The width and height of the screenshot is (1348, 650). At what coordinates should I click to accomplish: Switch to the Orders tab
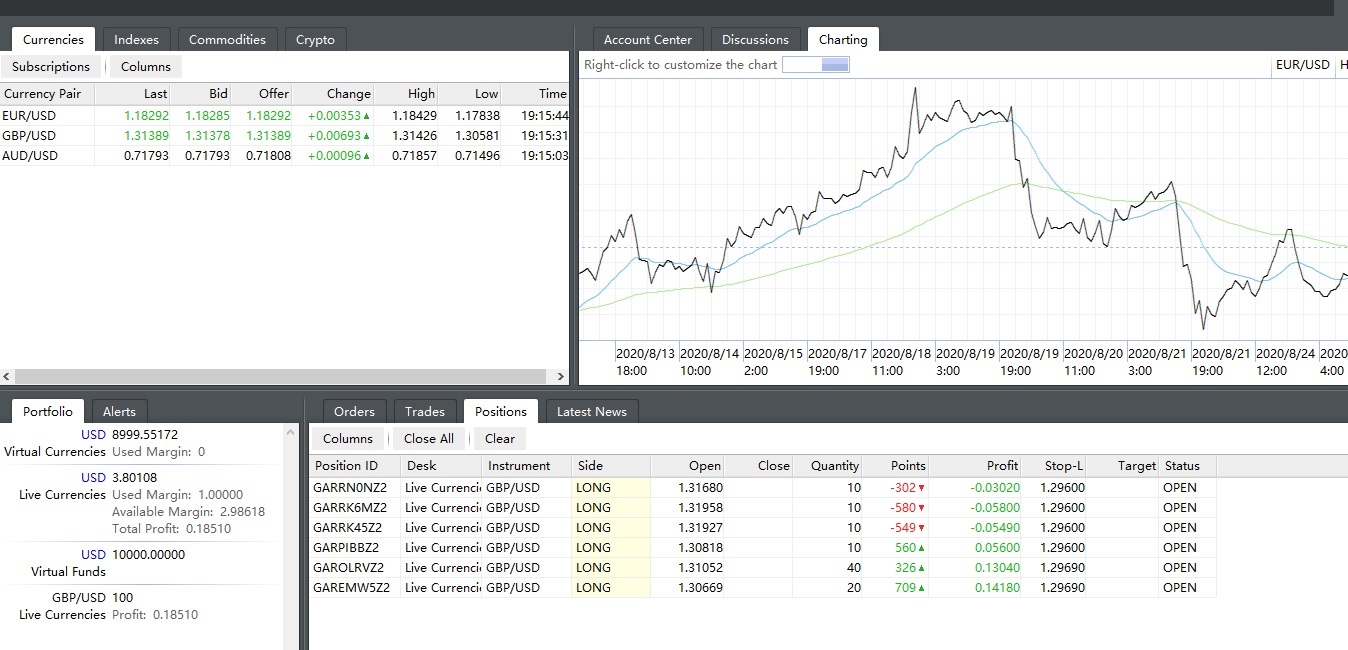click(354, 412)
